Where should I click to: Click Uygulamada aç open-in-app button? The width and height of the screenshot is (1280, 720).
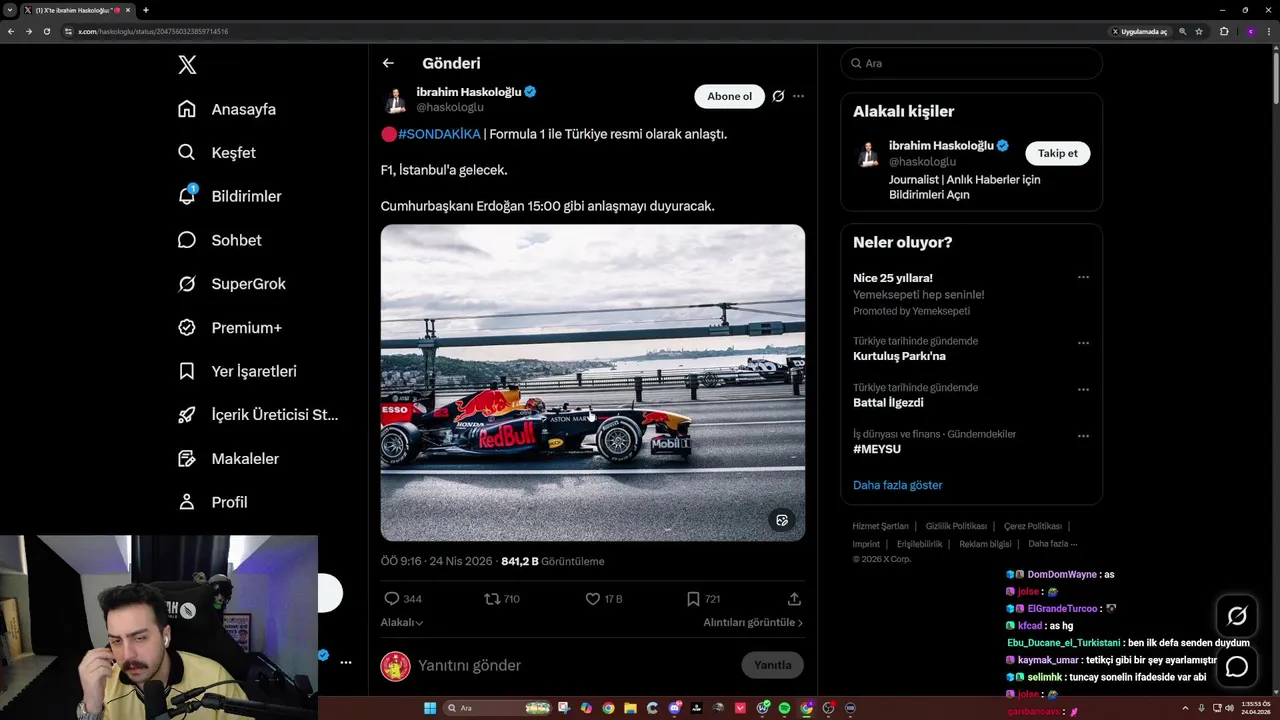(1140, 31)
